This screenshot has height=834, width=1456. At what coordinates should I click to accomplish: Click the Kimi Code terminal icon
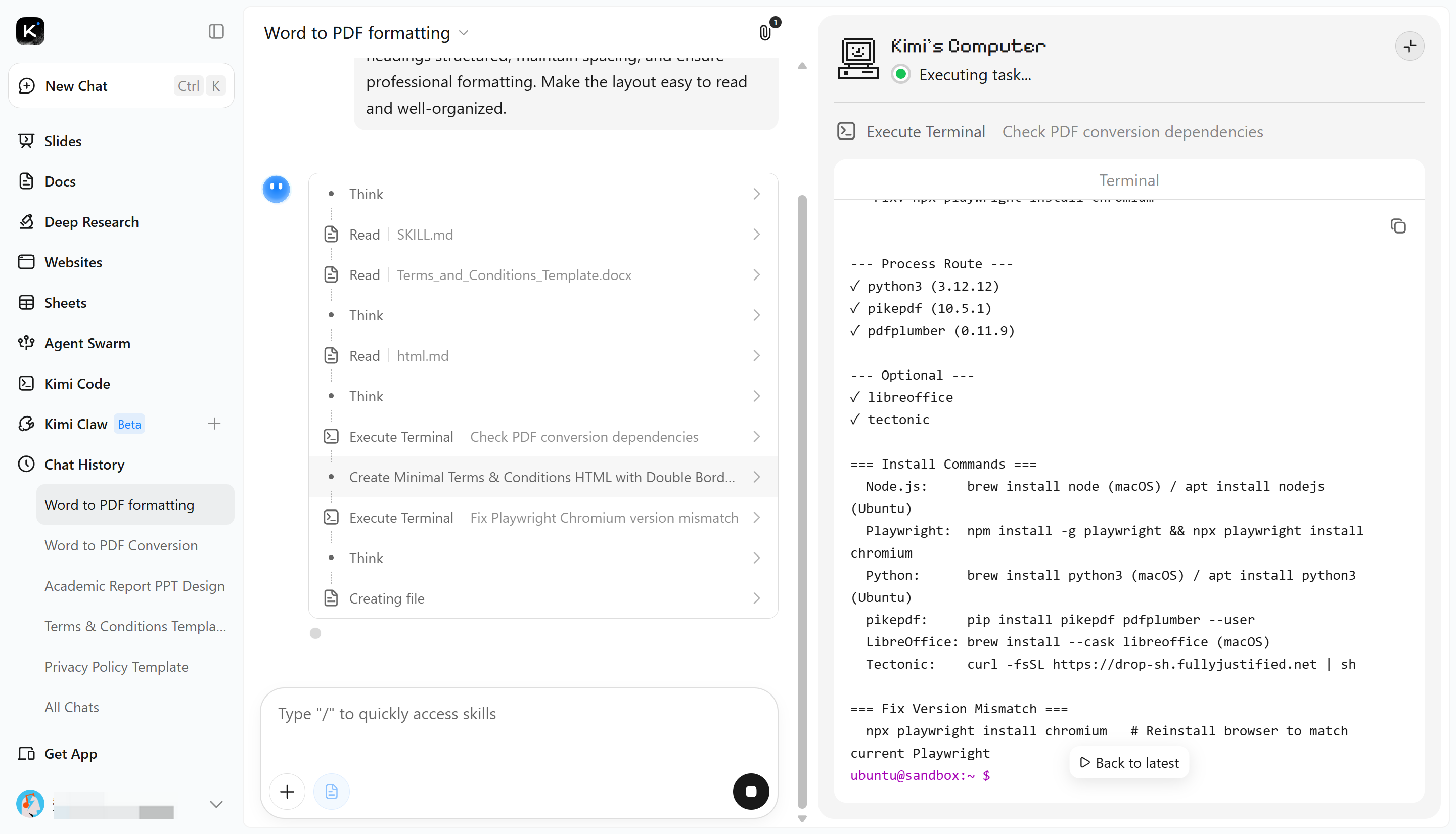(26, 383)
